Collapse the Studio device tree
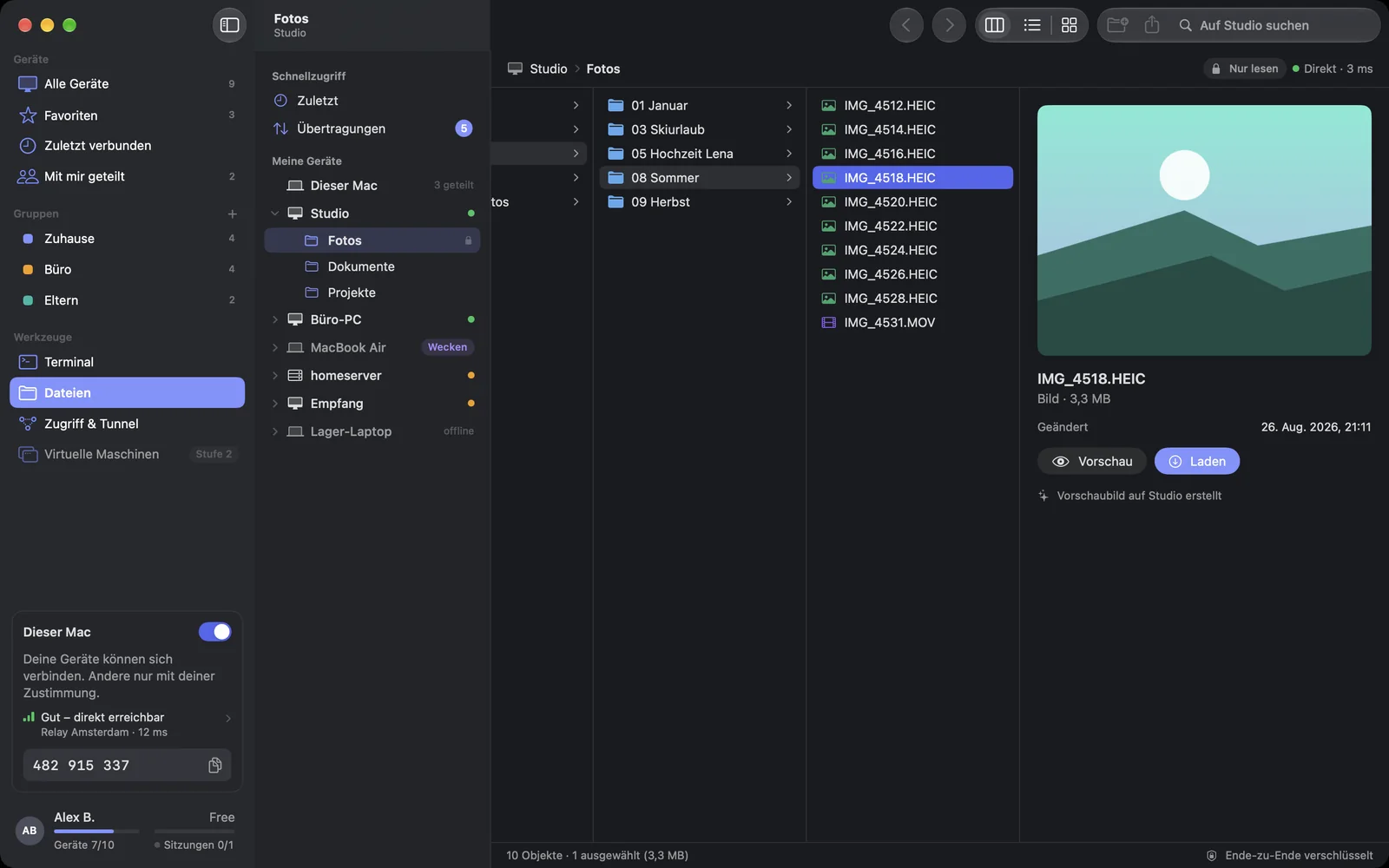1389x868 pixels. point(275,214)
